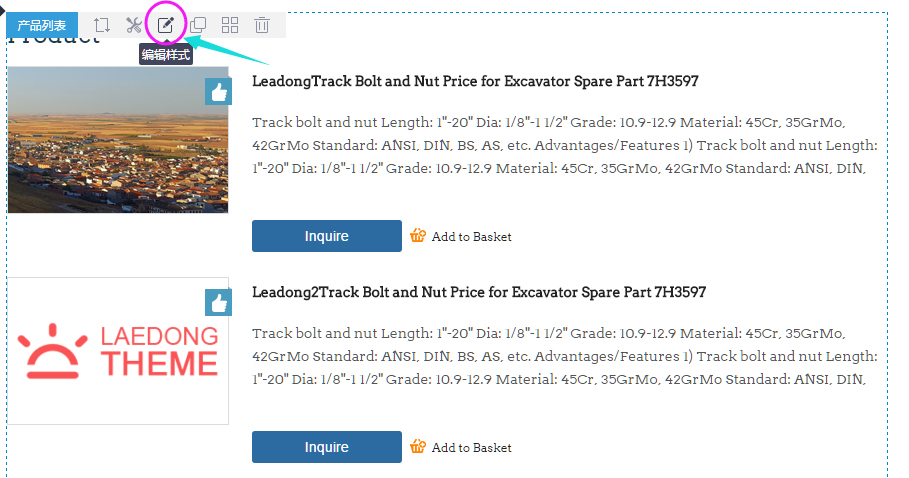Screen dimensions: 909x478
Task: Click Add to Basket for second product
Action: point(471,448)
